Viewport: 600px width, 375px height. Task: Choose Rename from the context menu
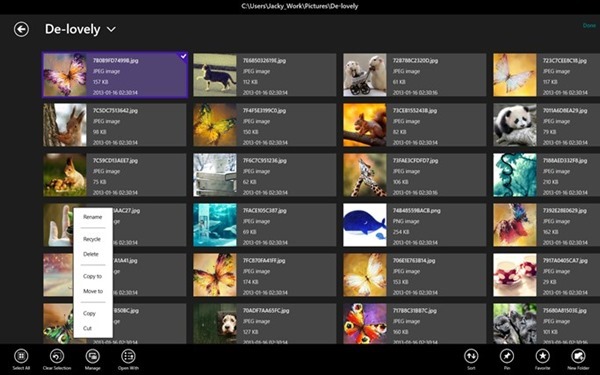pos(93,217)
